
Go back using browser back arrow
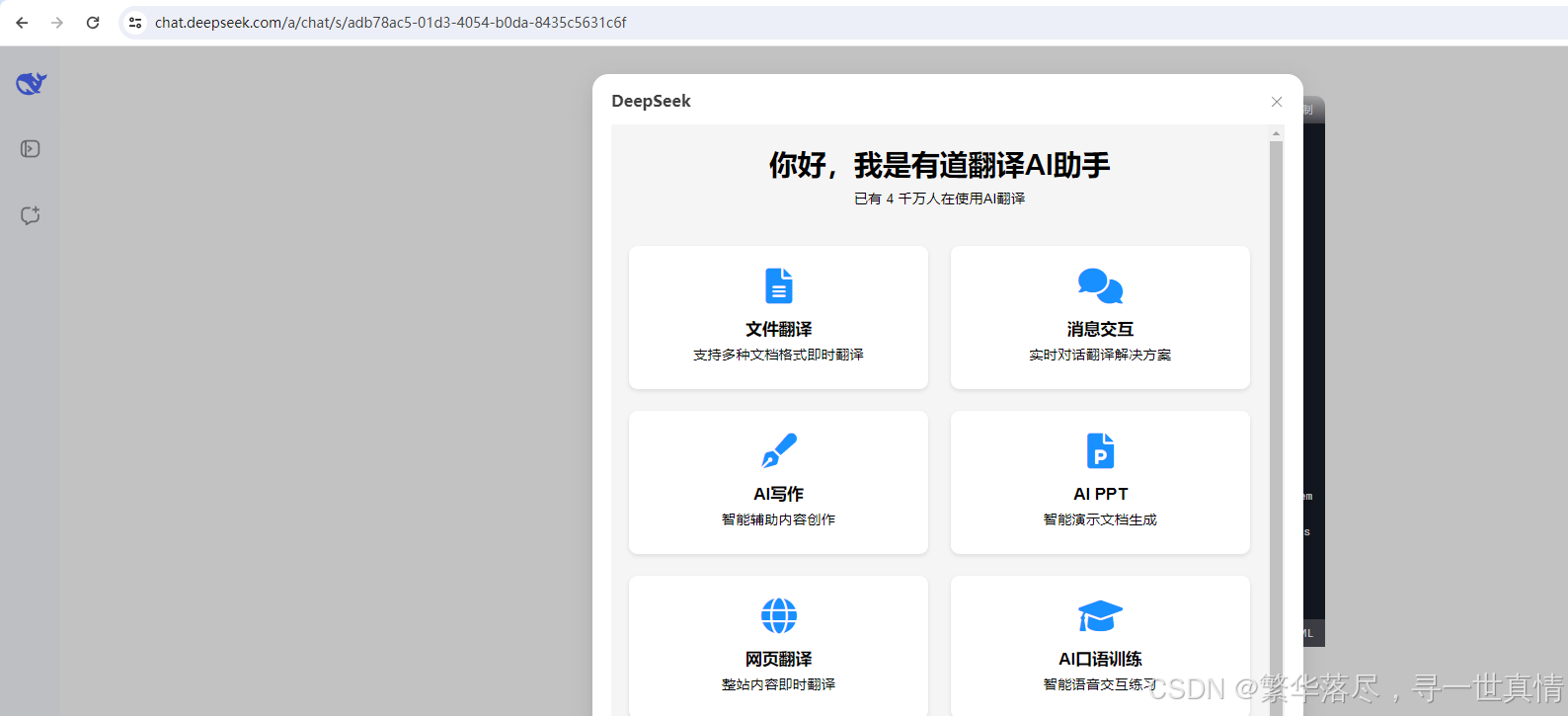click(22, 23)
